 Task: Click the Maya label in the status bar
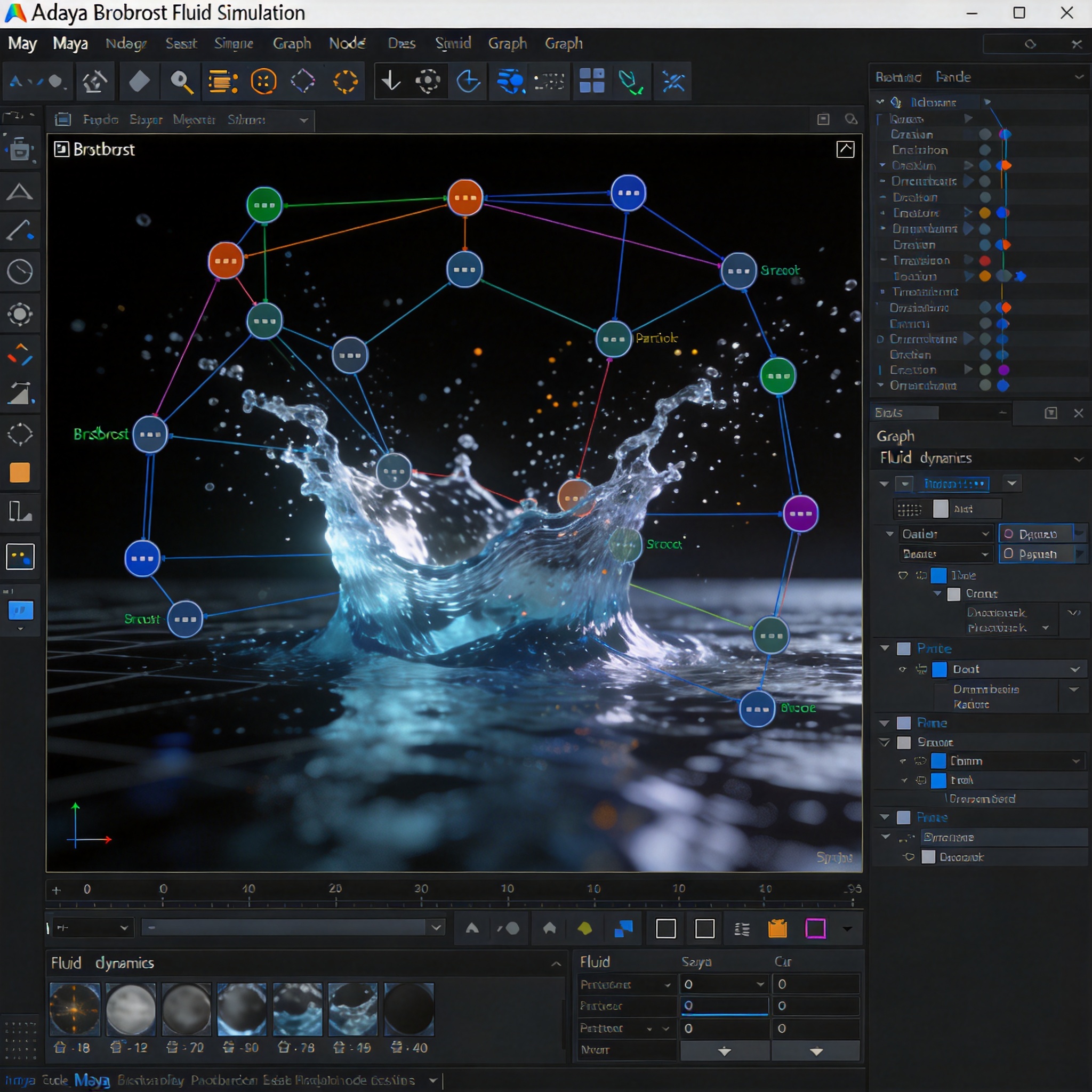(92, 1080)
